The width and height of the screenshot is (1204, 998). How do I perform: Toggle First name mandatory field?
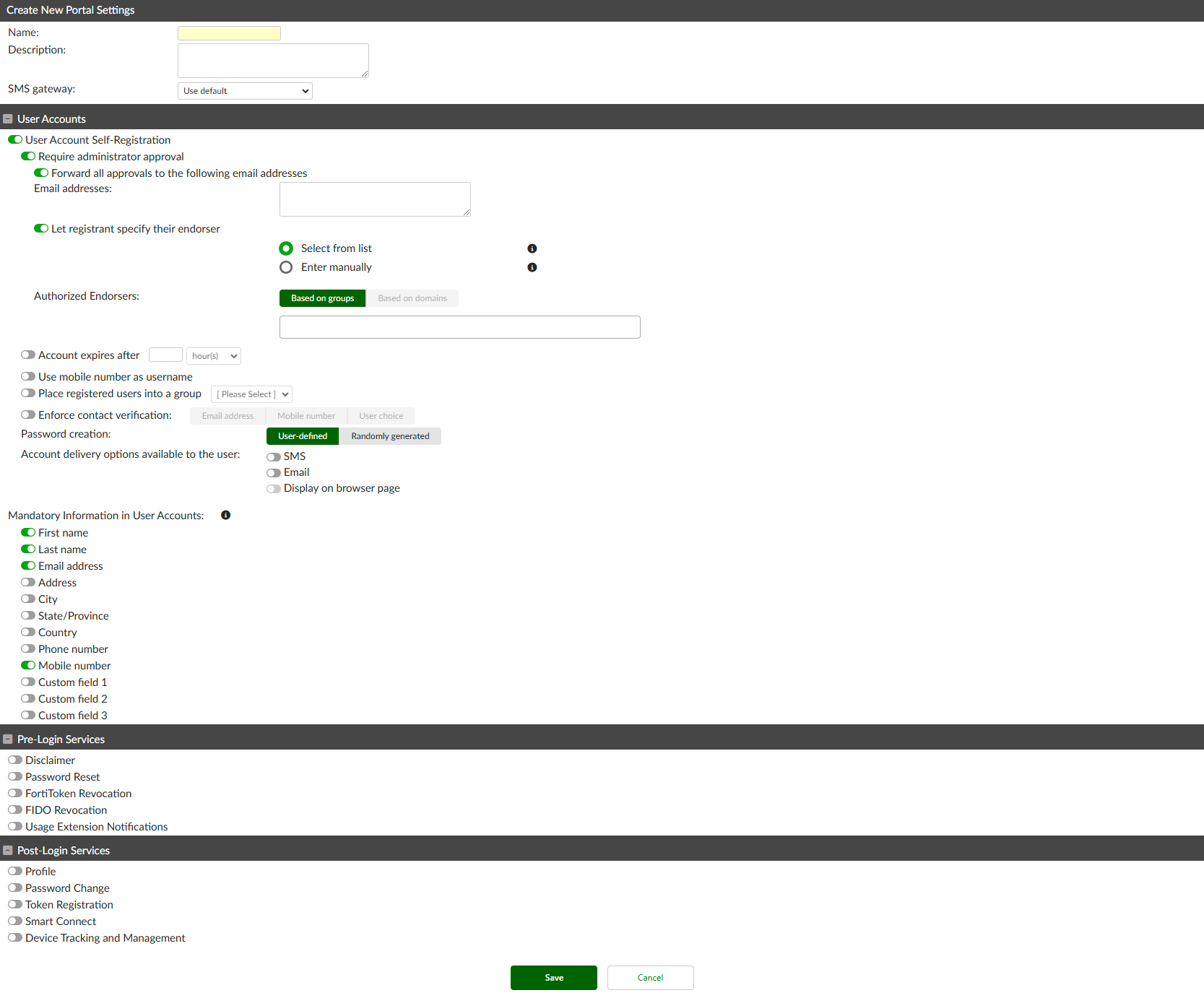[x=28, y=533]
